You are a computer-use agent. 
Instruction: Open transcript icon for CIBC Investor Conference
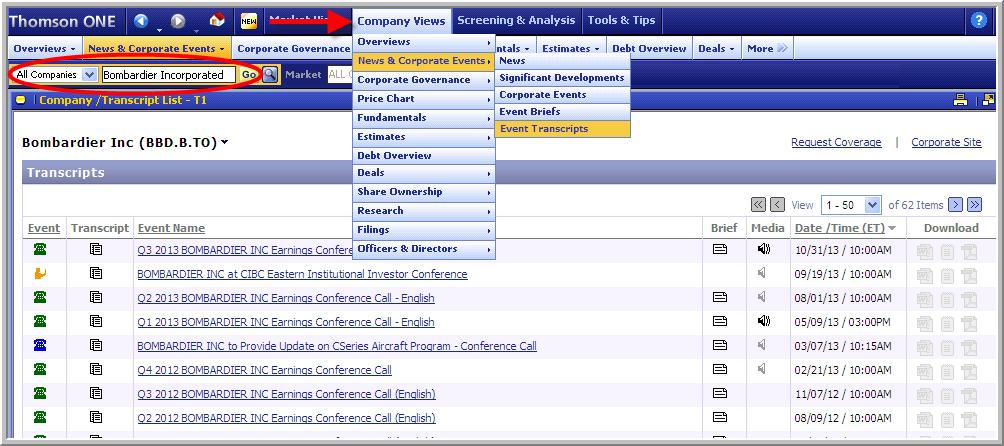[96, 273]
